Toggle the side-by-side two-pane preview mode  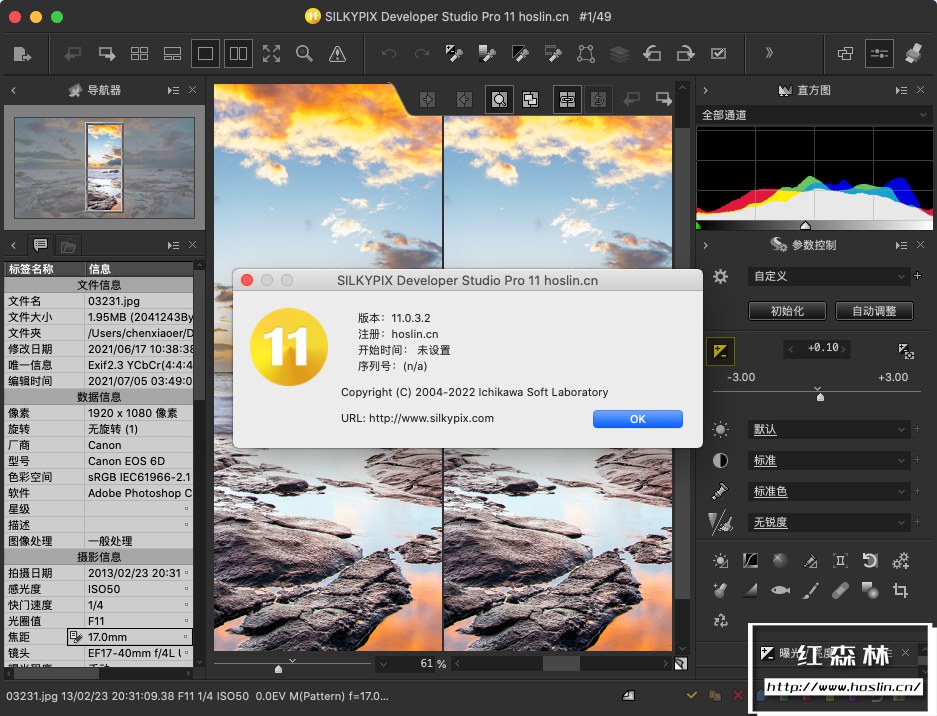pos(238,53)
